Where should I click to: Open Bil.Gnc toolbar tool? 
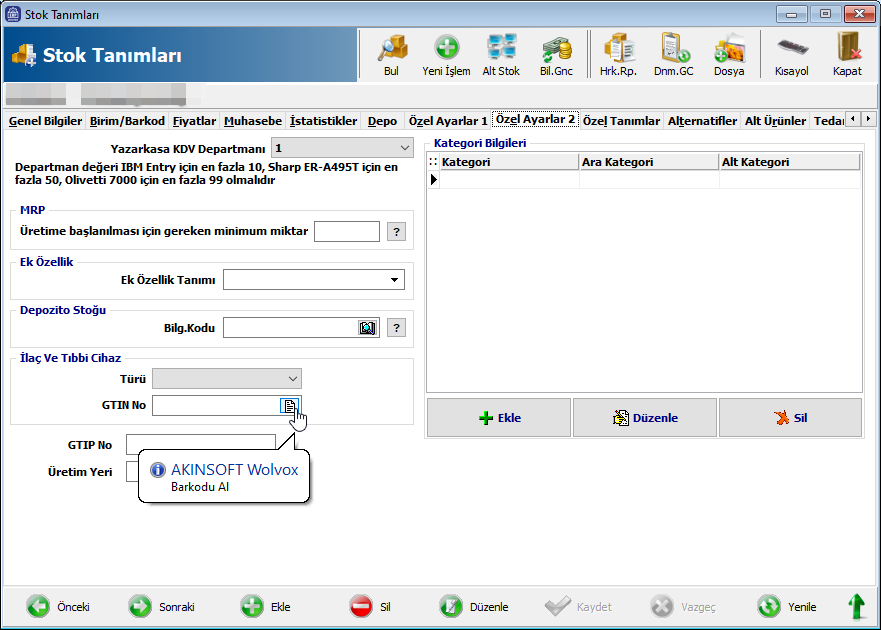pyautogui.click(x=556, y=54)
